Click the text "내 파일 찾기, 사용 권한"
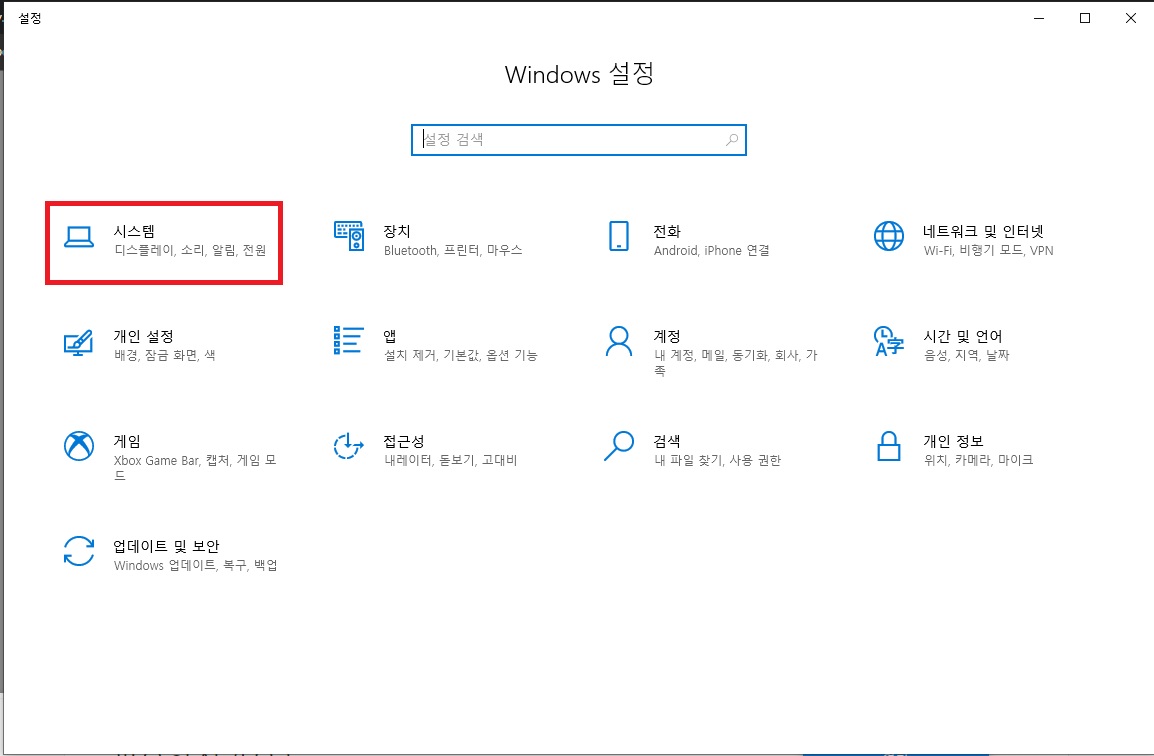Screen dimensions: 1154x756 717,461
